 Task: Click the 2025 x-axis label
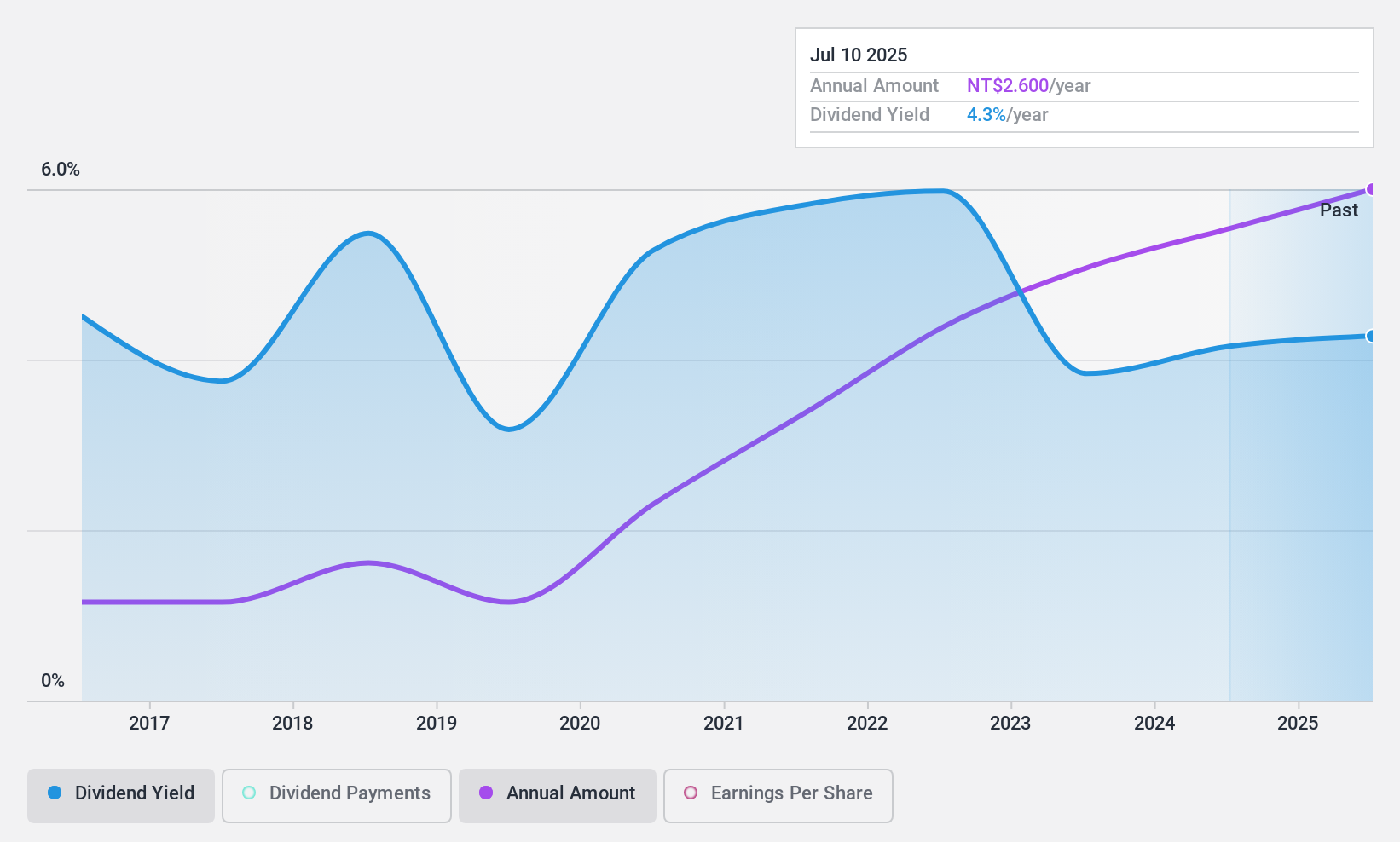[x=1298, y=724]
